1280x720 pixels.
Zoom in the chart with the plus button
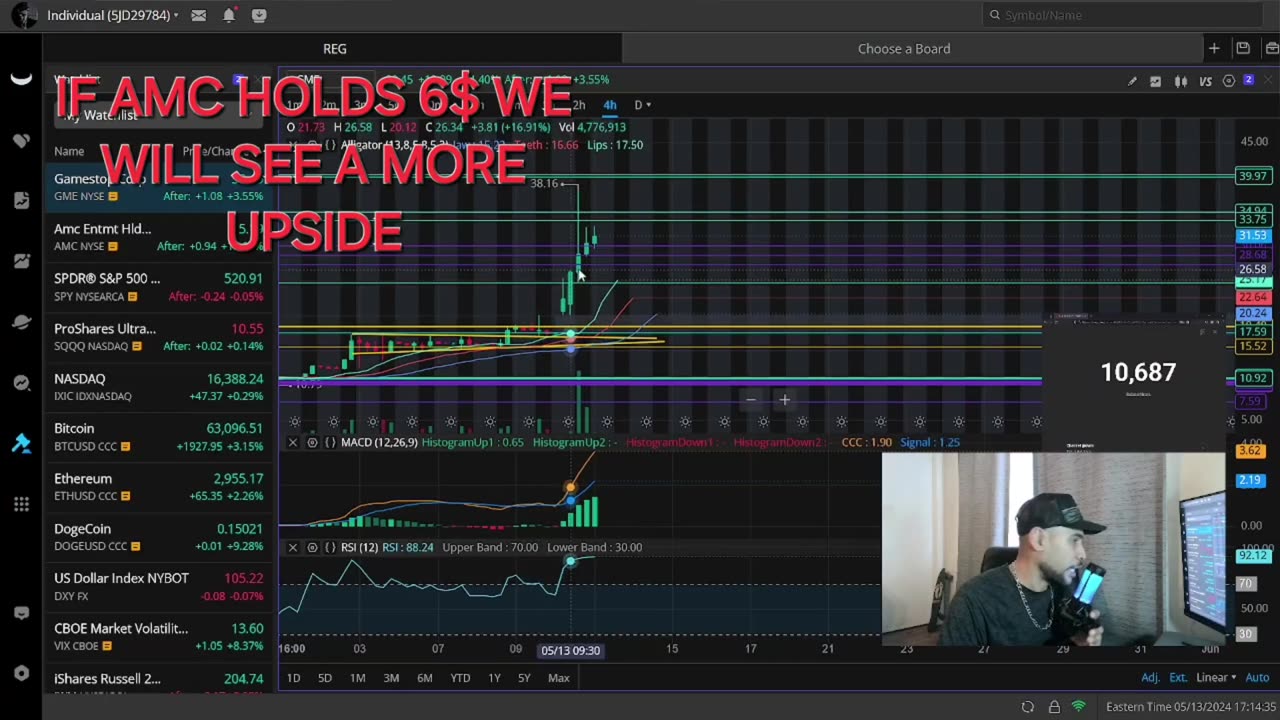click(785, 400)
